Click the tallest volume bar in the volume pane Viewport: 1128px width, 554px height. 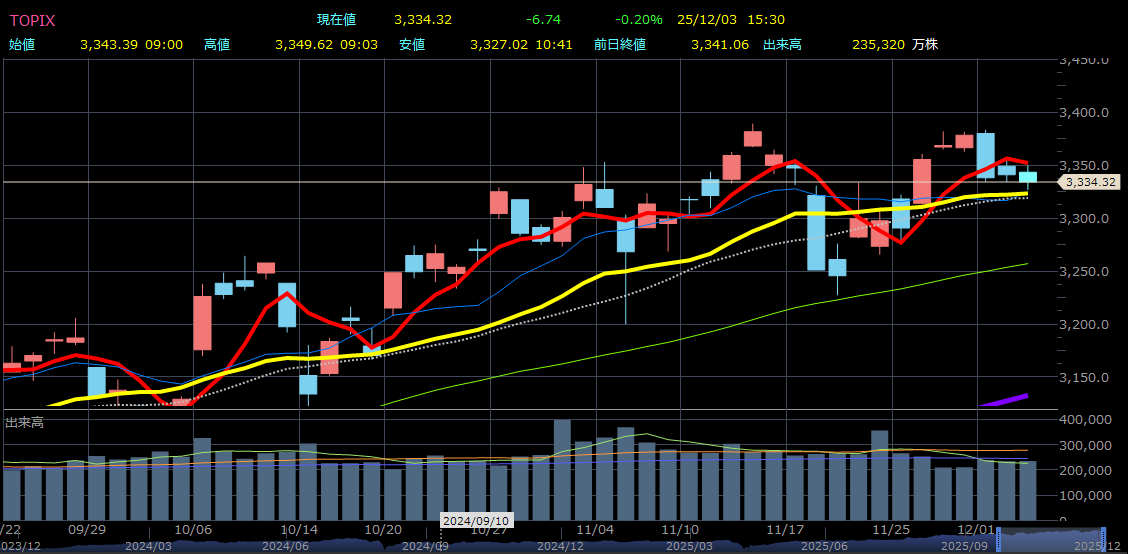[x=562, y=470]
